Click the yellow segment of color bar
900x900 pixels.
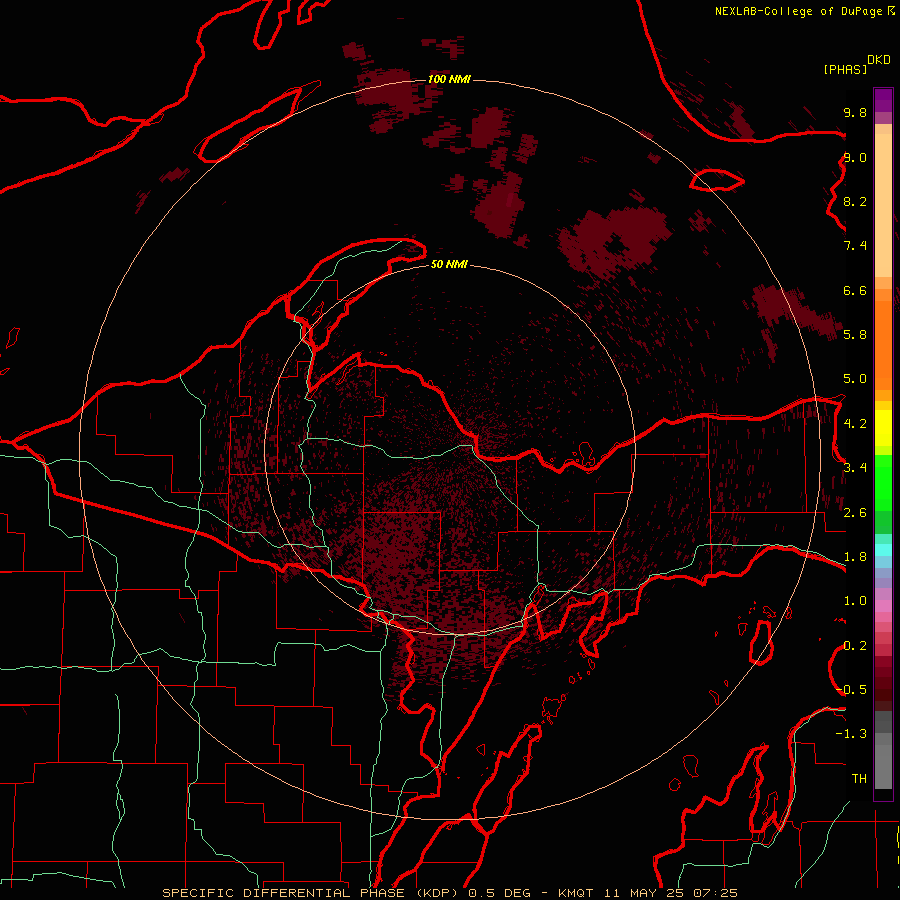[x=883, y=428]
